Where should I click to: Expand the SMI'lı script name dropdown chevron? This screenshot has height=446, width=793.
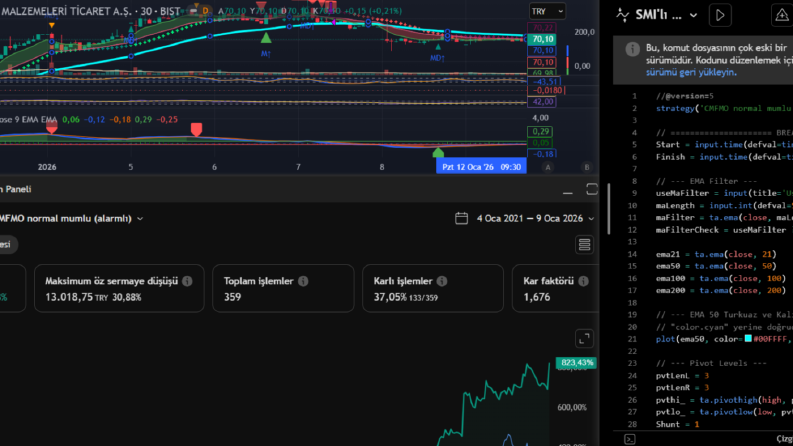pos(693,16)
